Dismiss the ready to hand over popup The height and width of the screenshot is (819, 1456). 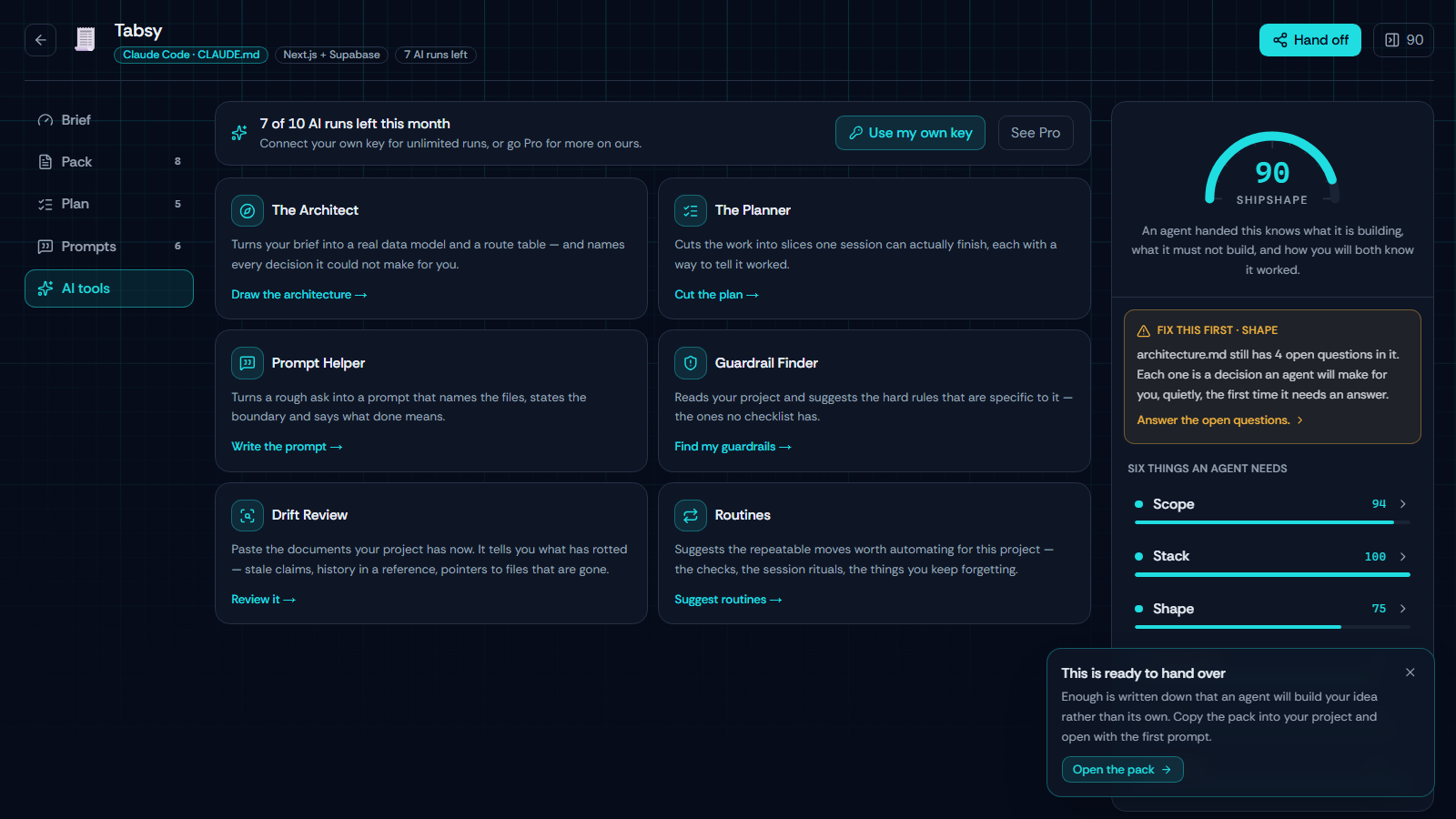(x=1410, y=672)
